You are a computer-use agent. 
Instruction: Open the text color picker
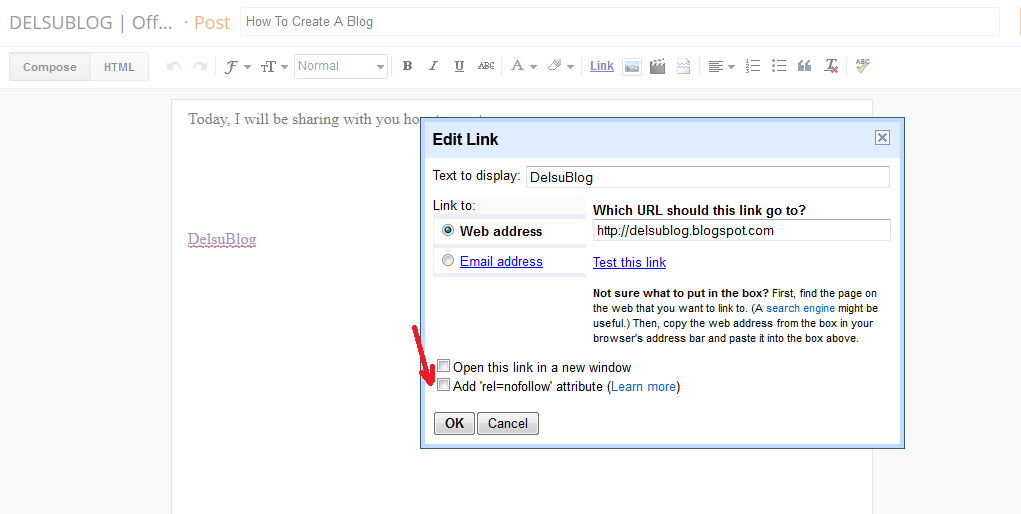(x=523, y=66)
